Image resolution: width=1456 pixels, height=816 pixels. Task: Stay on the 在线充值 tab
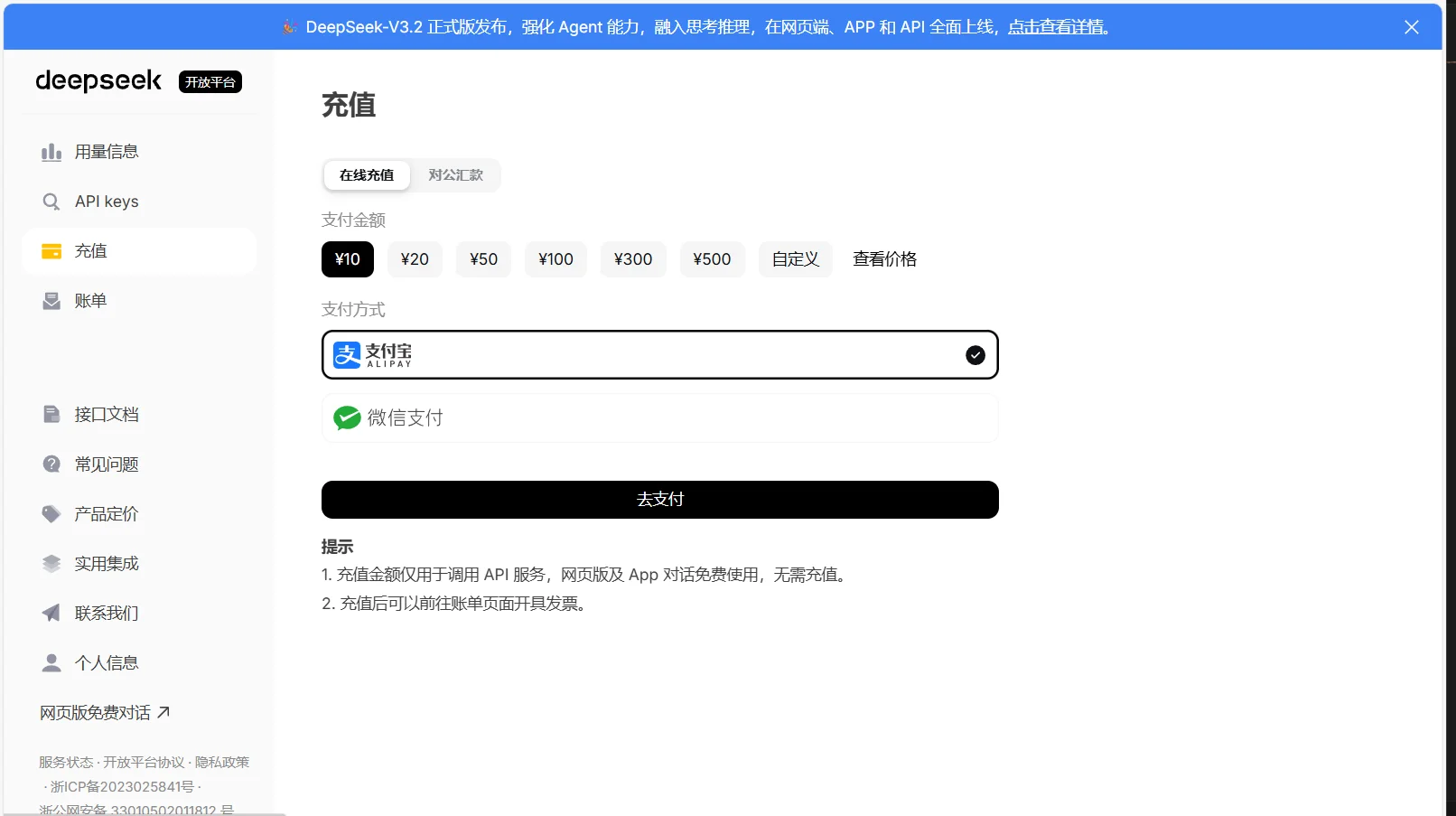click(366, 174)
